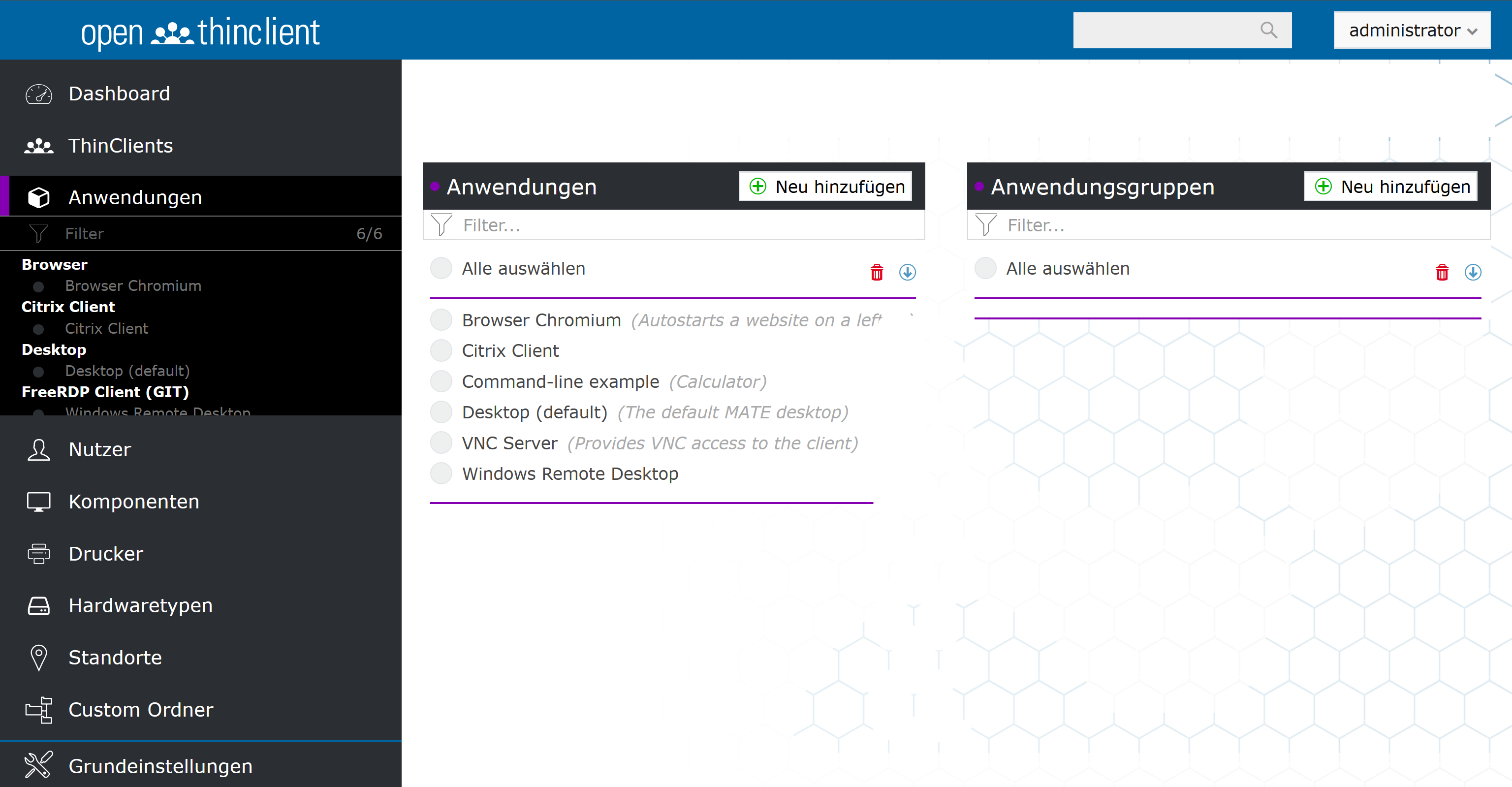Open the administrator dropdown menu
Image resolution: width=1512 pixels, height=787 pixels.
click(1411, 30)
